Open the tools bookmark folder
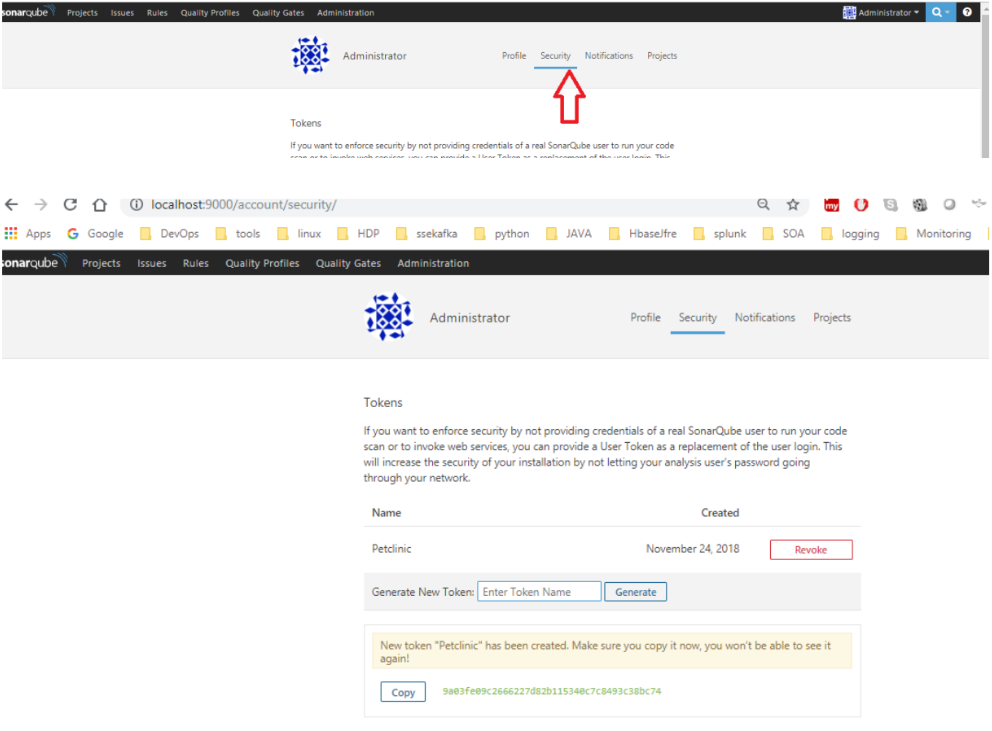Screen dimensions: 992x731 (x=238, y=234)
